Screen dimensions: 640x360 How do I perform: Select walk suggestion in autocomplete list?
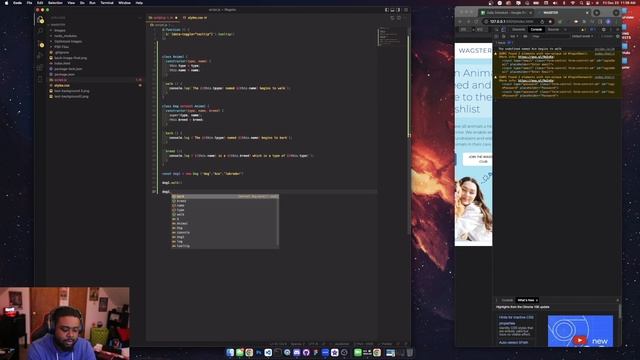coord(225,214)
